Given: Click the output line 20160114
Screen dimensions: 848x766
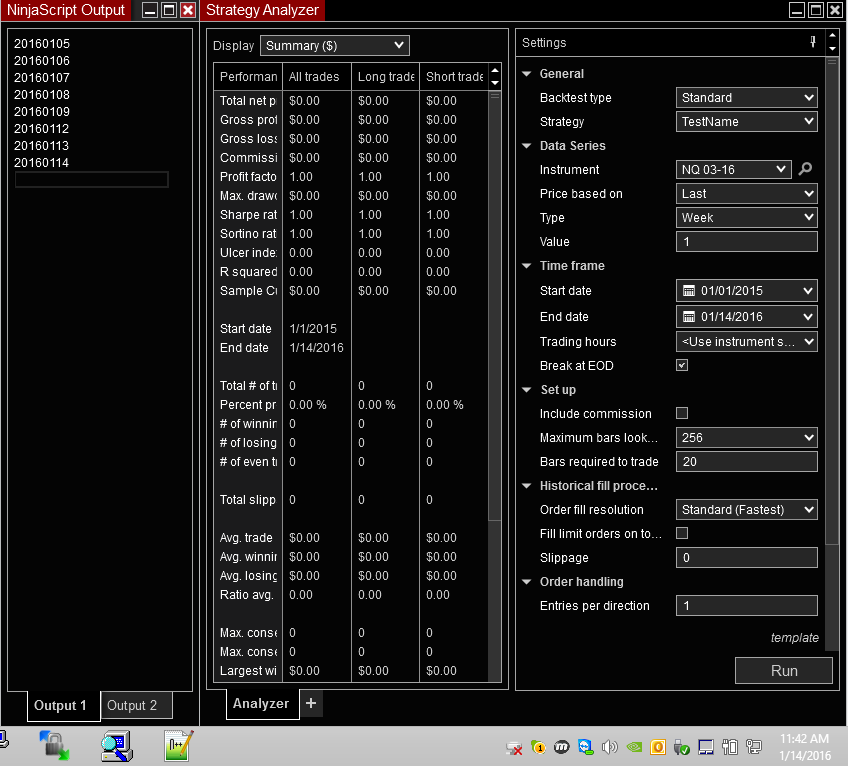Looking at the screenshot, I should point(42,162).
